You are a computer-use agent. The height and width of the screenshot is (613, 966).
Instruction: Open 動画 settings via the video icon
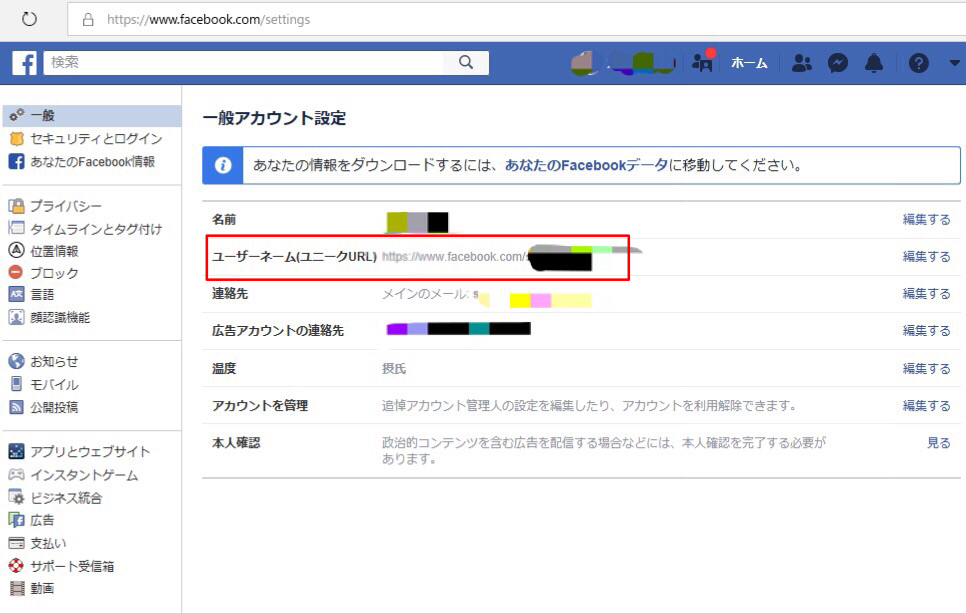pos(14,589)
